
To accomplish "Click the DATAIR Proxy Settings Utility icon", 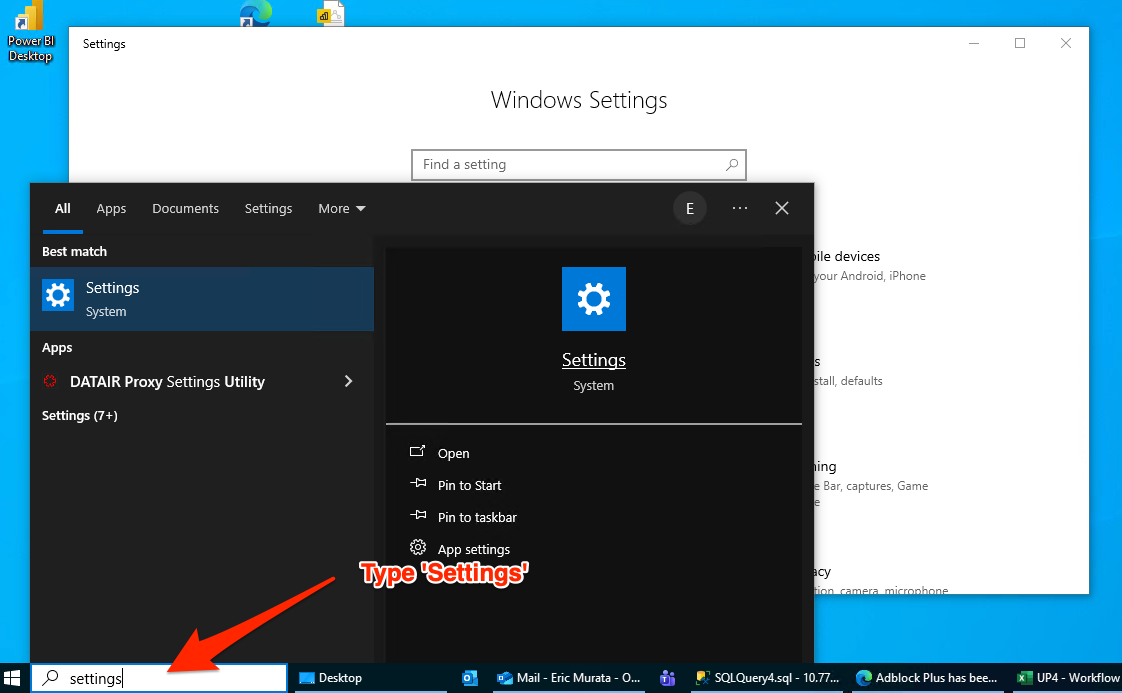I will (x=50, y=382).
